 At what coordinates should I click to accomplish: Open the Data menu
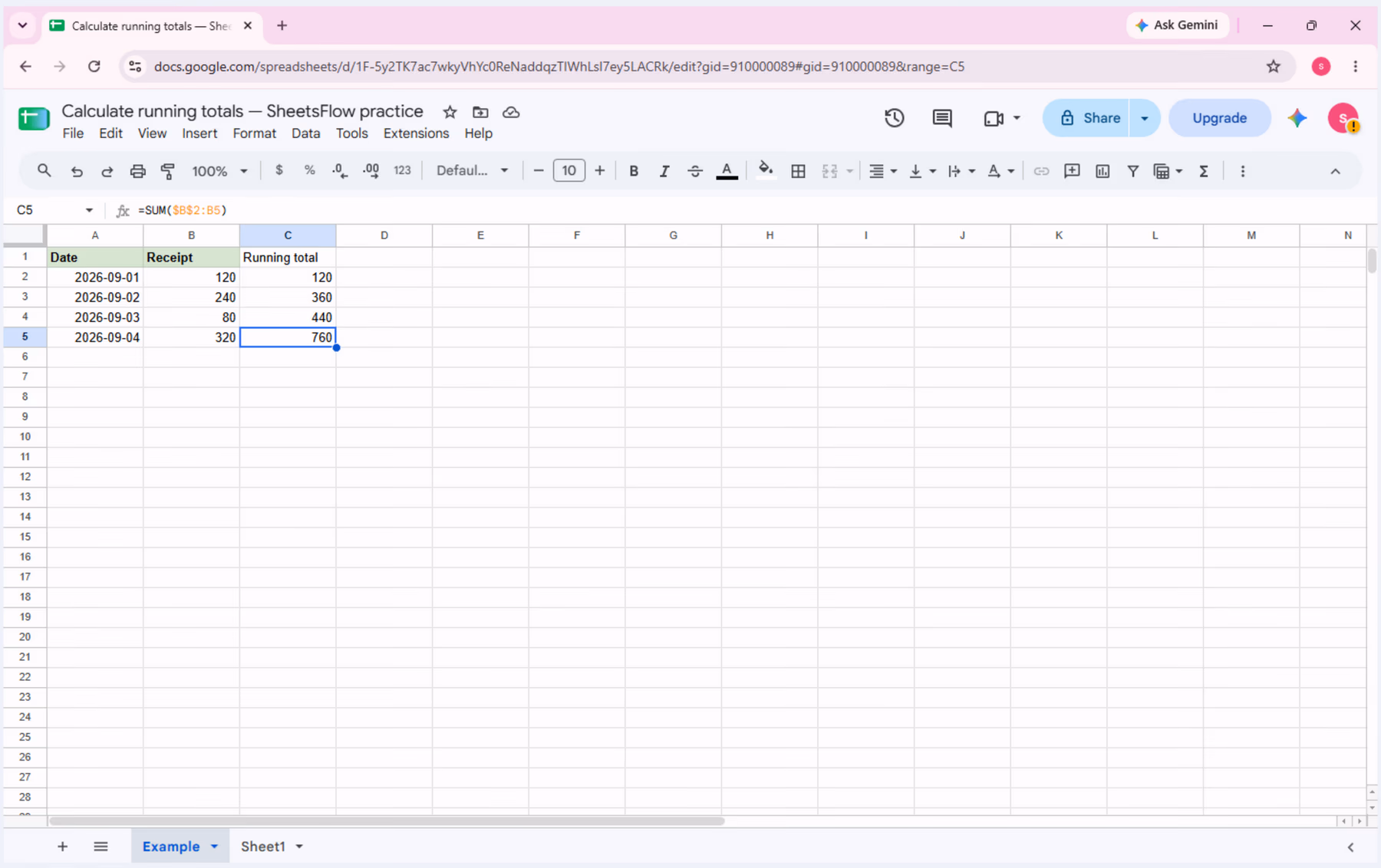pos(305,133)
